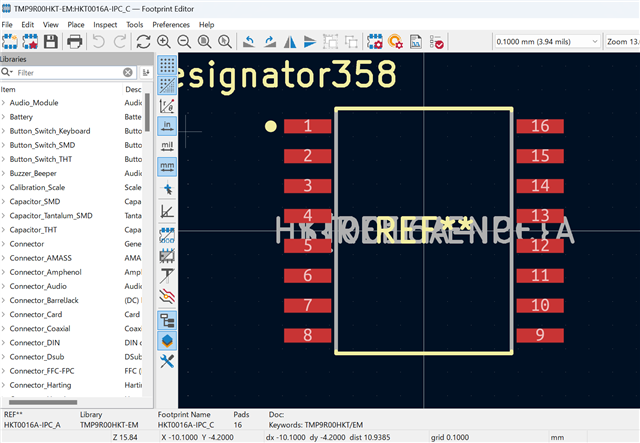Open the Preferences menu
The height and width of the screenshot is (443, 640).
(171, 24)
